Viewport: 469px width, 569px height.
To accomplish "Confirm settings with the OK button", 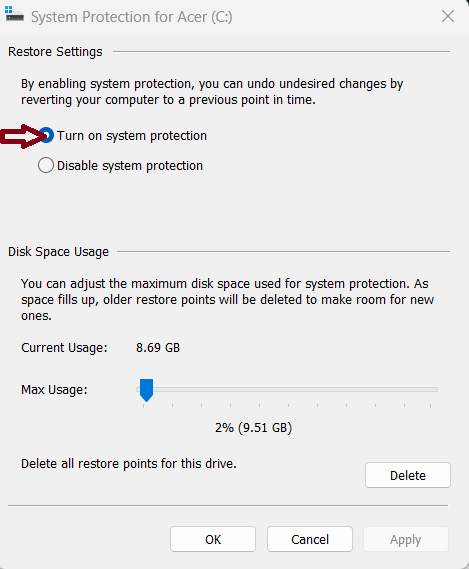I will coord(213,539).
